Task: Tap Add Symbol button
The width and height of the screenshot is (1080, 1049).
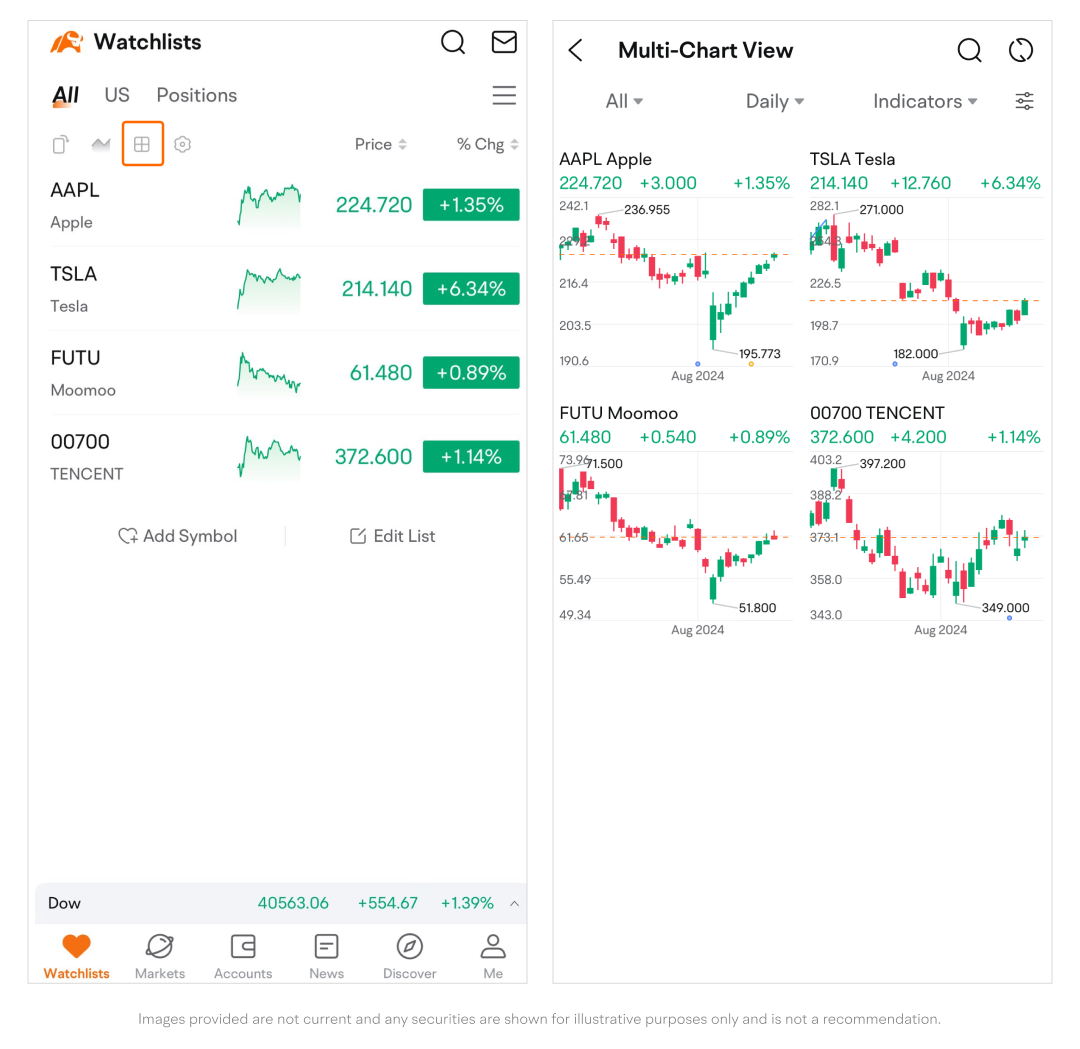Action: pos(178,536)
